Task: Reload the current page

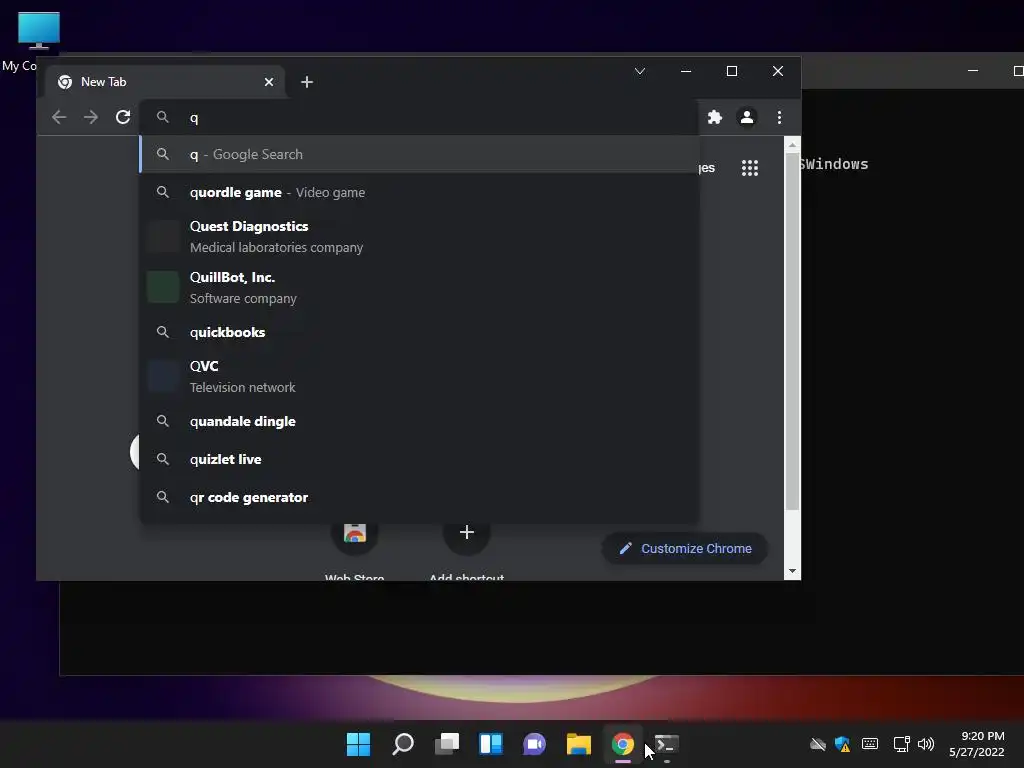Action: pos(123,117)
